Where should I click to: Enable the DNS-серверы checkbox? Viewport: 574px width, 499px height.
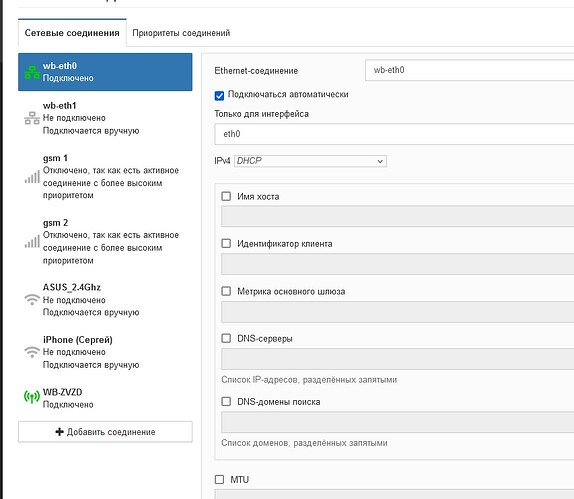226,338
